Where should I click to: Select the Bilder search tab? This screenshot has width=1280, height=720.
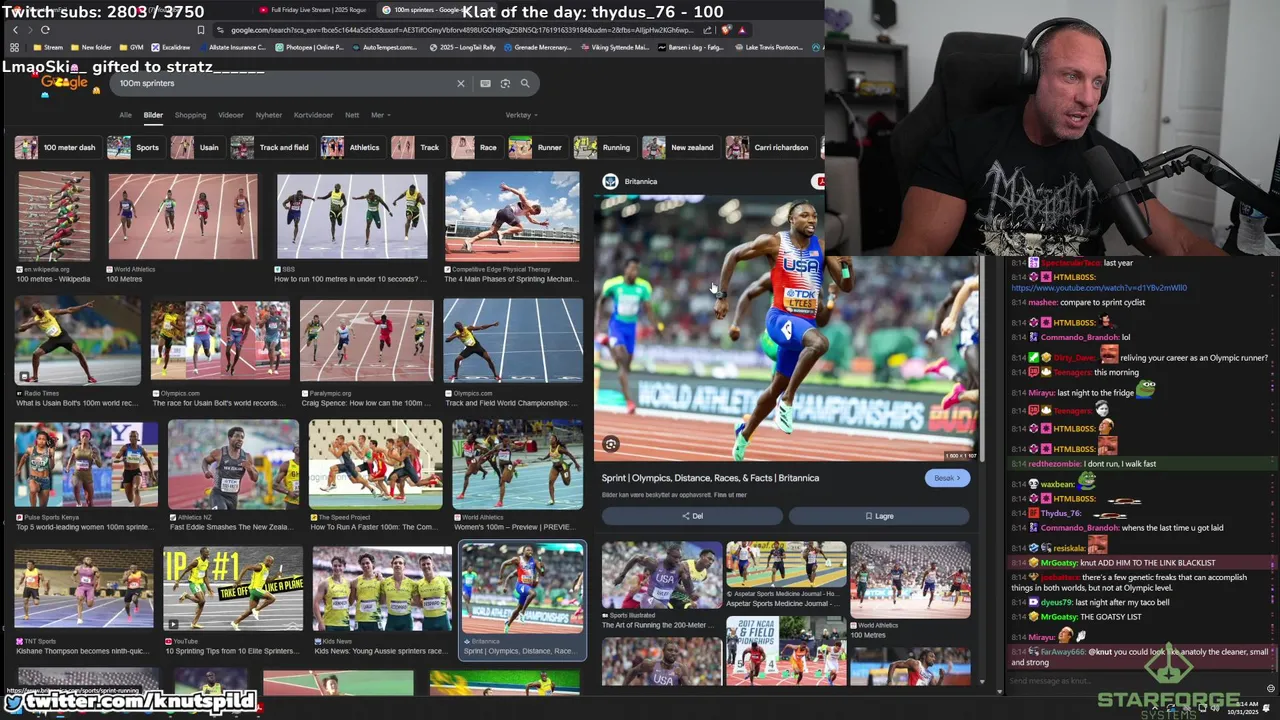click(x=153, y=115)
